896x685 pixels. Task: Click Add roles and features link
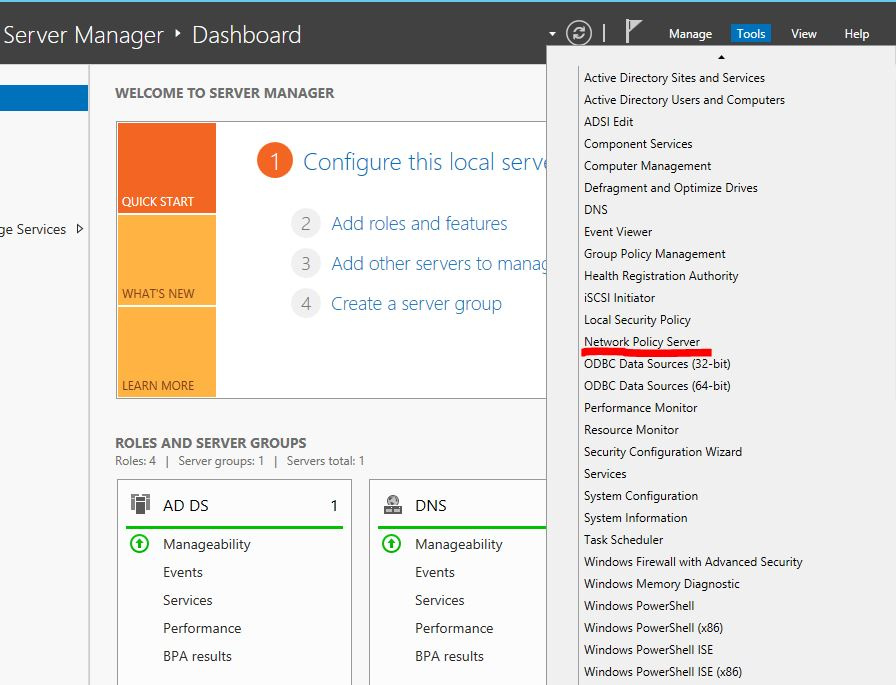pyautogui.click(x=419, y=223)
